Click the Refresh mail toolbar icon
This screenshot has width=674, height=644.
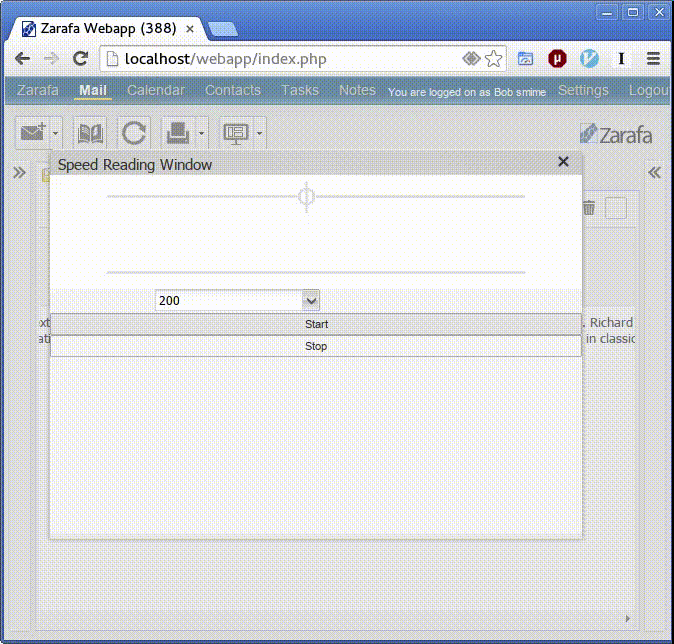pos(134,133)
